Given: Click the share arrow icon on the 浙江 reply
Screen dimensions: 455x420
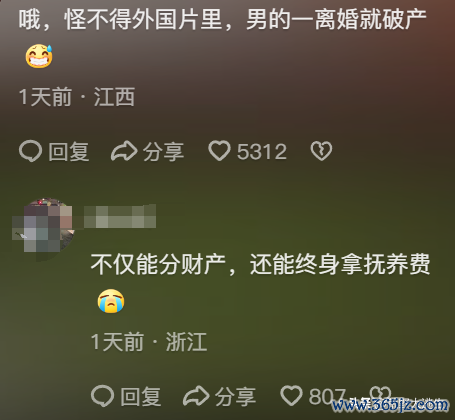Looking at the screenshot, I should (x=196, y=396).
